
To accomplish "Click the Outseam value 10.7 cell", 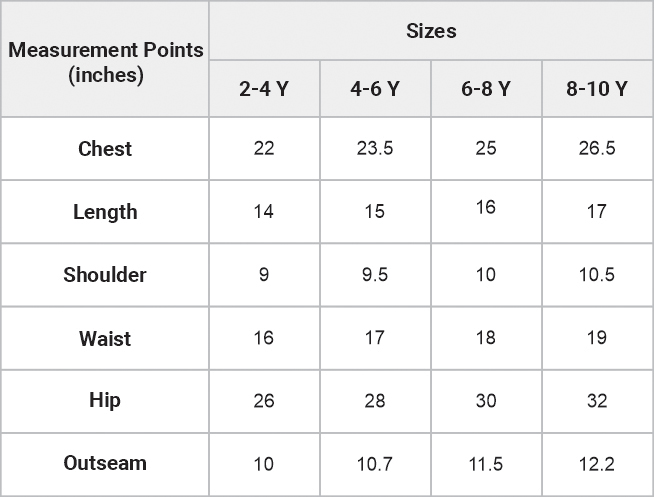I will (x=375, y=464).
